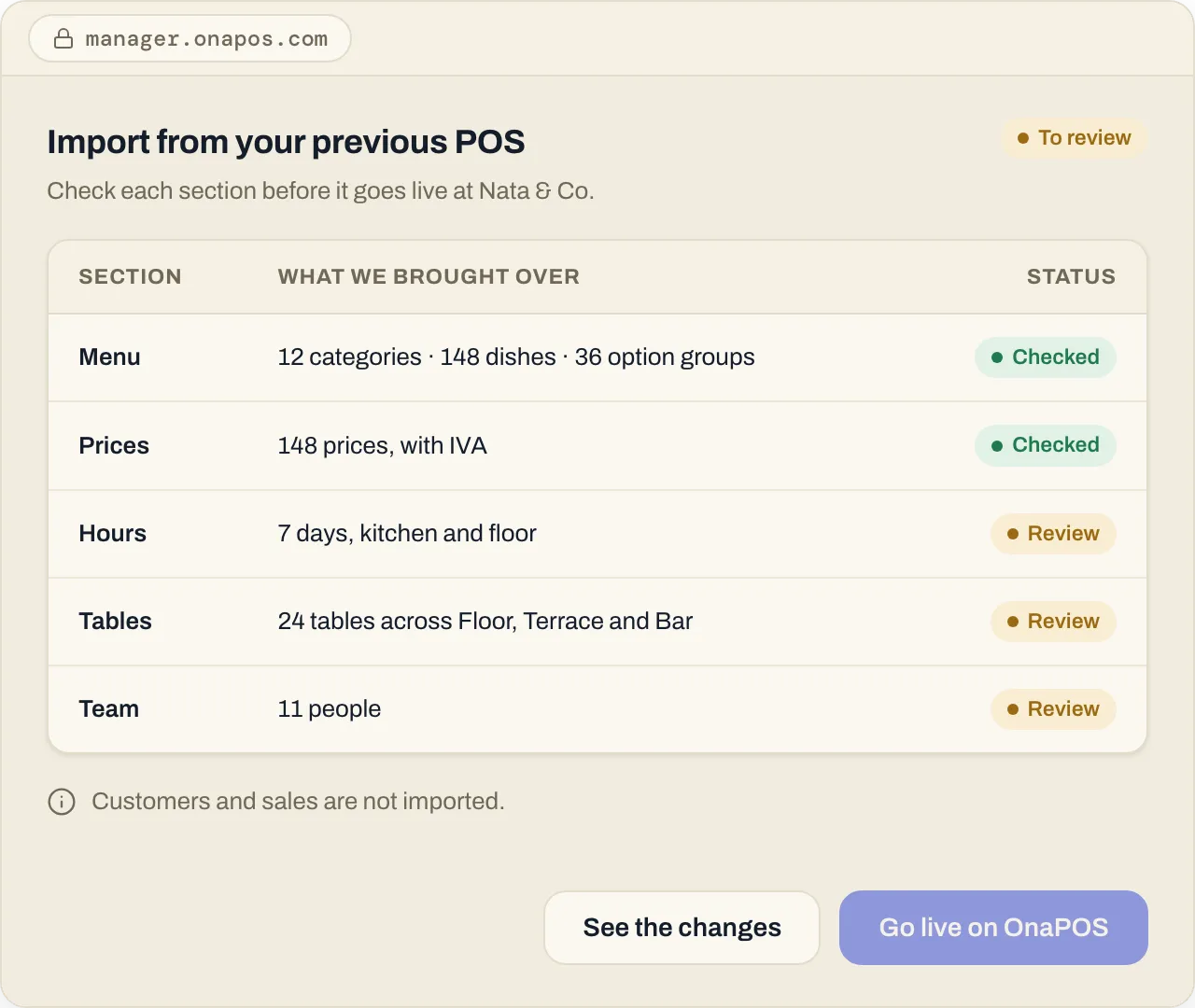Click the manager.onapos.com address field

[190, 39]
